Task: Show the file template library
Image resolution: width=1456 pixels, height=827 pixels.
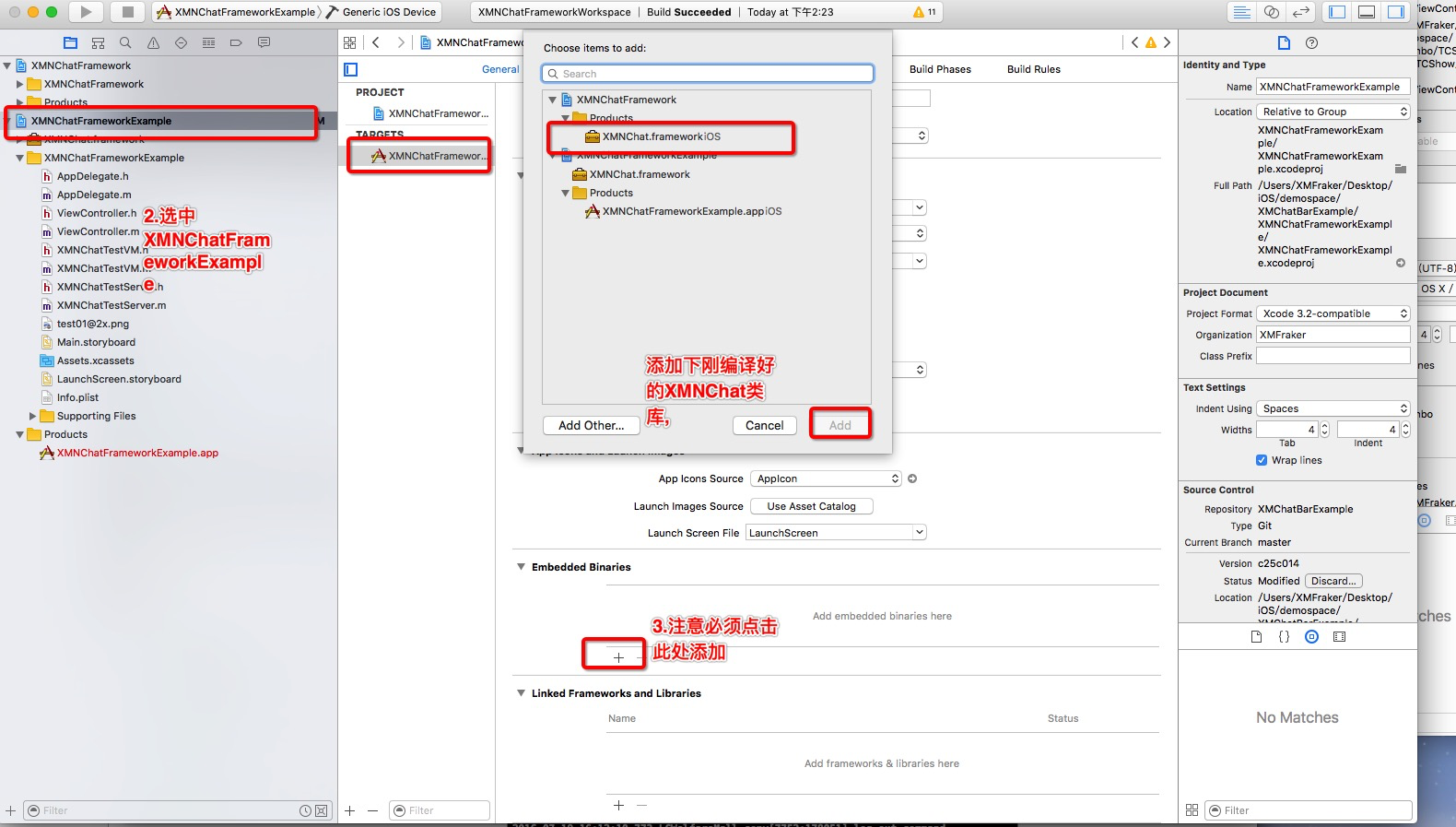Action: (x=1256, y=636)
